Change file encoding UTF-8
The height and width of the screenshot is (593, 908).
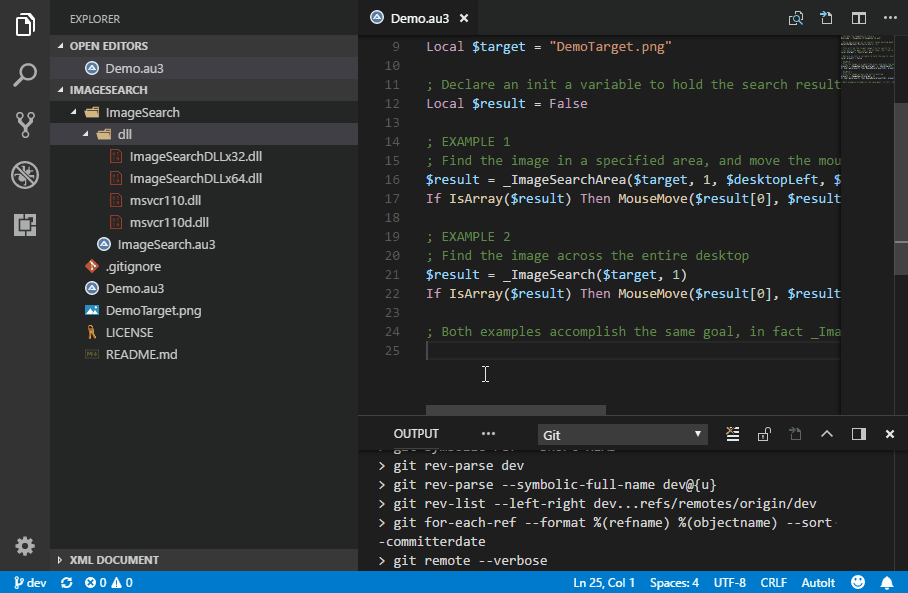[x=730, y=583]
